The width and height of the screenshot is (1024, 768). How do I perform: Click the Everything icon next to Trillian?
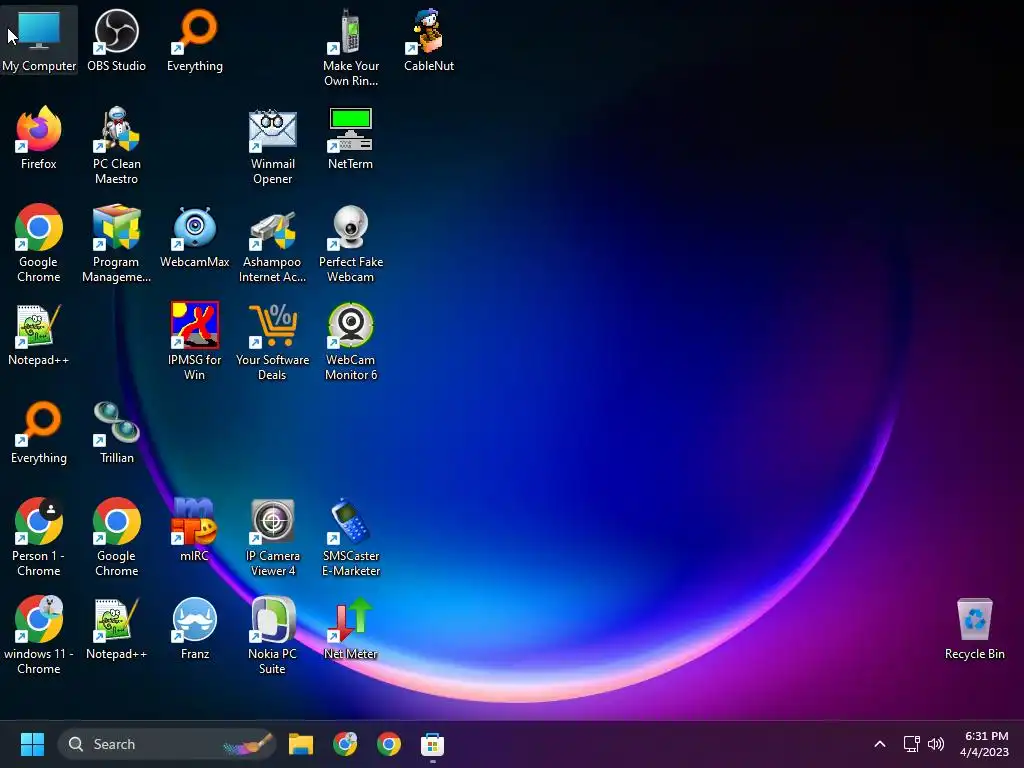[39, 432]
